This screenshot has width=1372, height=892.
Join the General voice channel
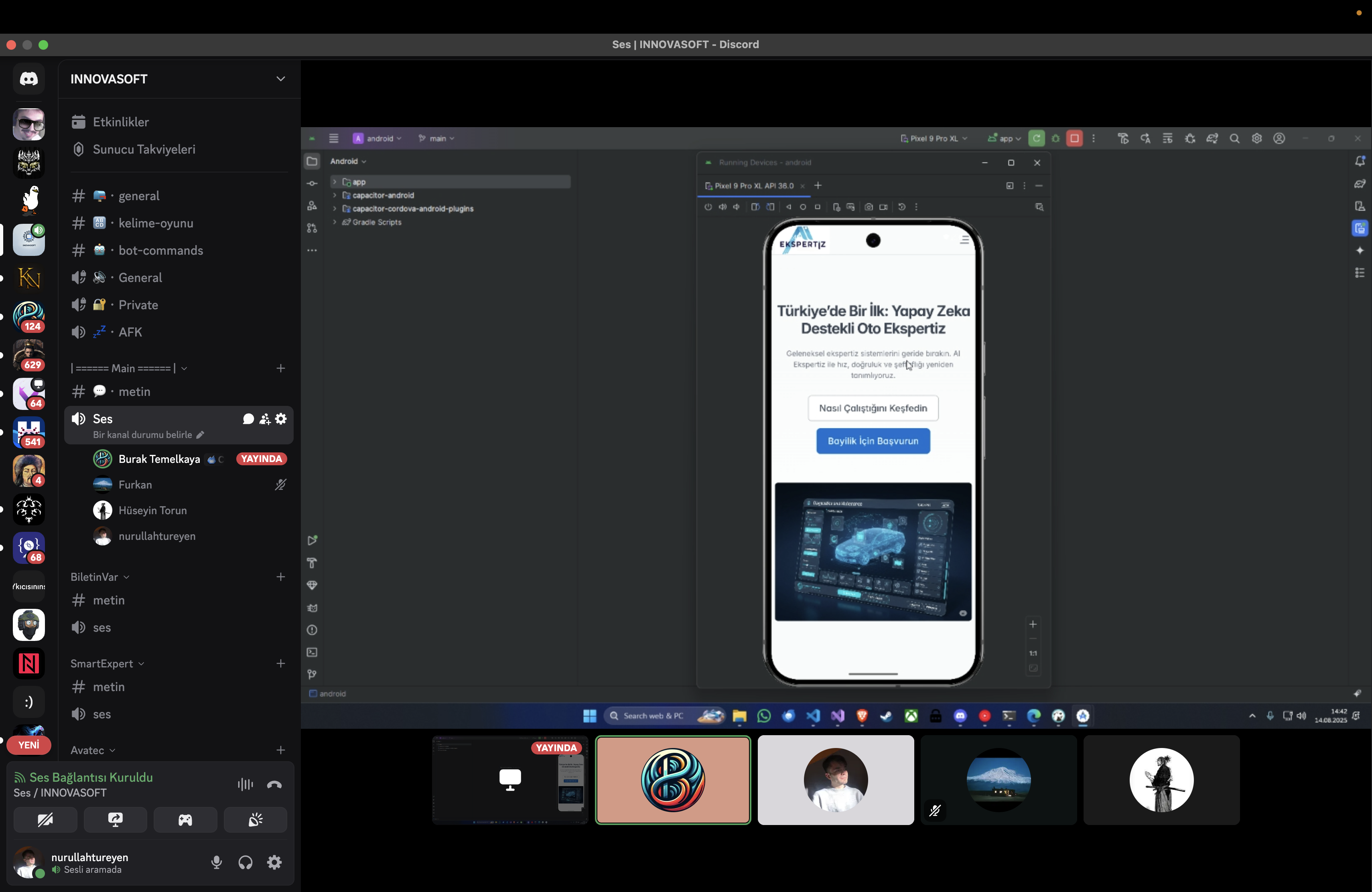140,278
